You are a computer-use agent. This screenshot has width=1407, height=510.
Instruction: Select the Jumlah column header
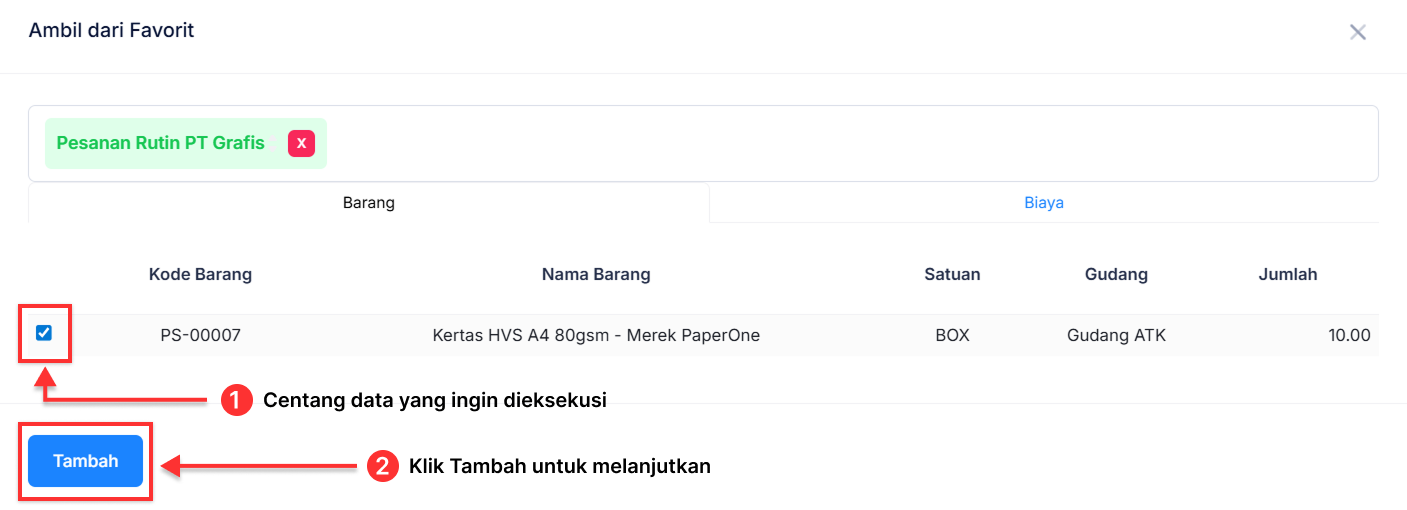tap(1288, 274)
